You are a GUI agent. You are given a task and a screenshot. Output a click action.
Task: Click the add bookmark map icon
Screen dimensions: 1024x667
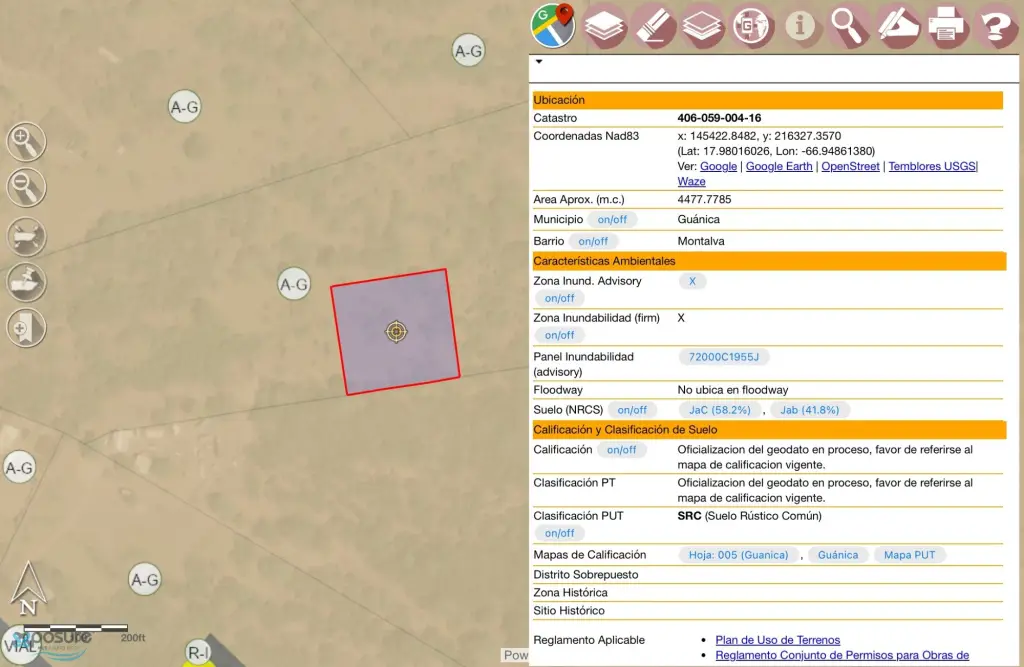click(26, 326)
